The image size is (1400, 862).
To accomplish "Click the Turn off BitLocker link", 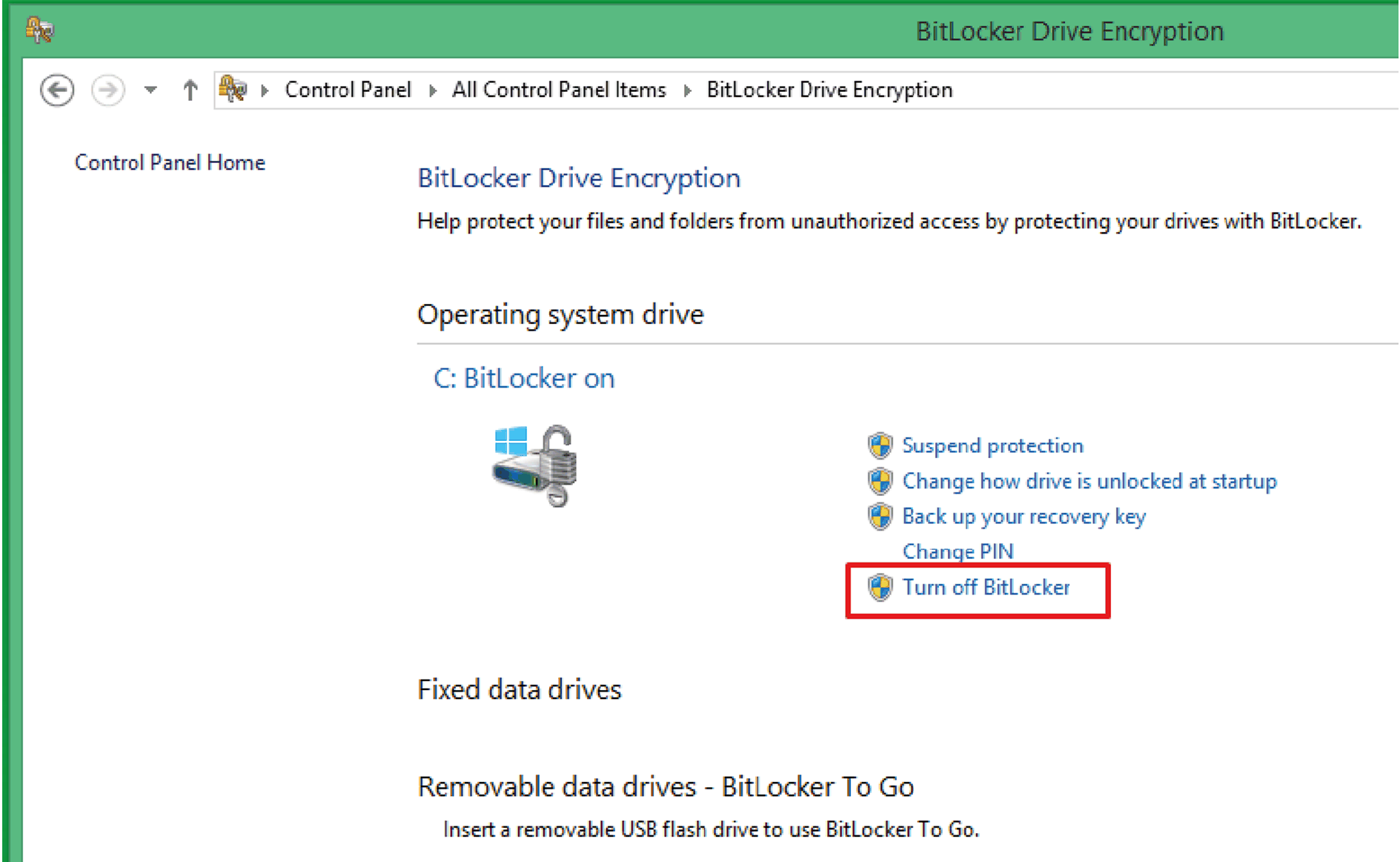I will [986, 588].
